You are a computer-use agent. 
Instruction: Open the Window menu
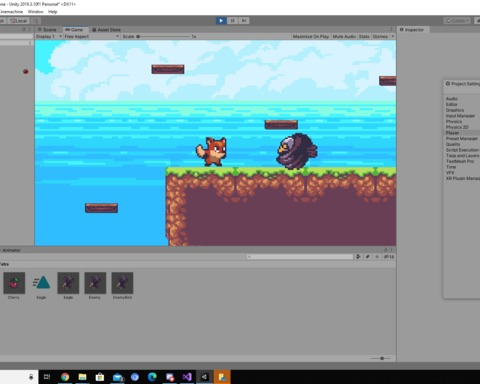(x=36, y=12)
